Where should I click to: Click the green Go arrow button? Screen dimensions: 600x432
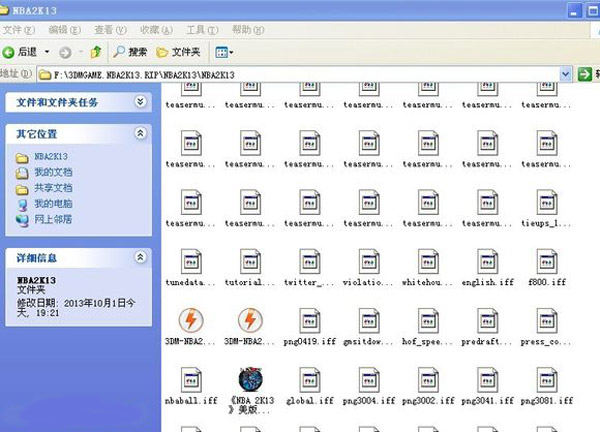click(584, 74)
